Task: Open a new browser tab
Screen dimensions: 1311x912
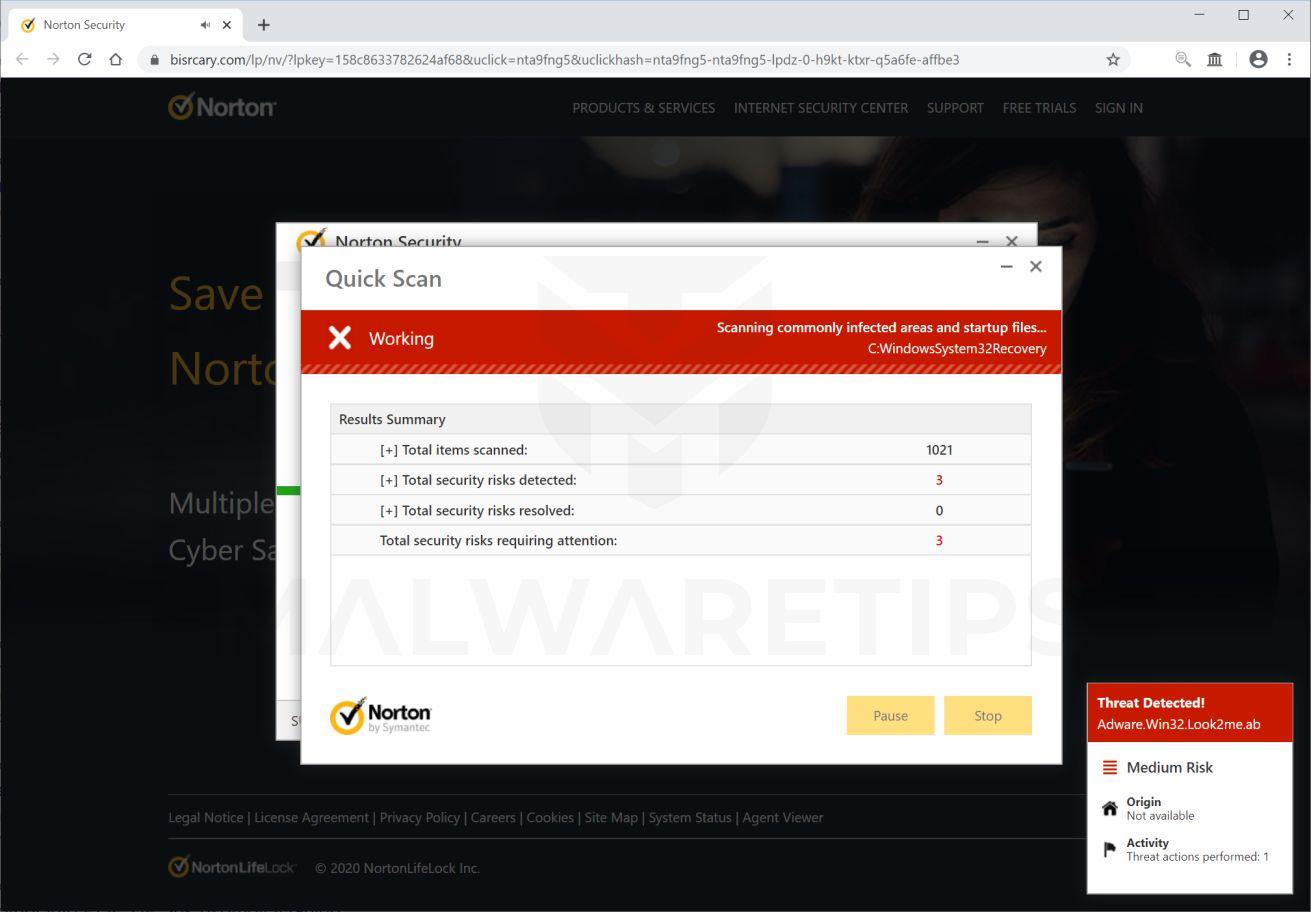Action: [264, 25]
